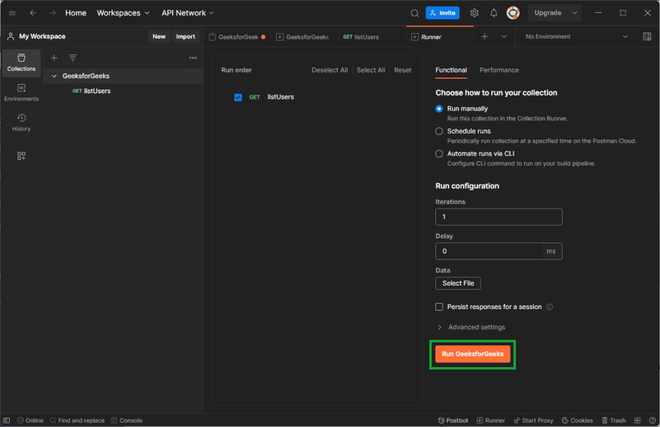
Task: Open the settings gear icon
Action: [x=474, y=13]
